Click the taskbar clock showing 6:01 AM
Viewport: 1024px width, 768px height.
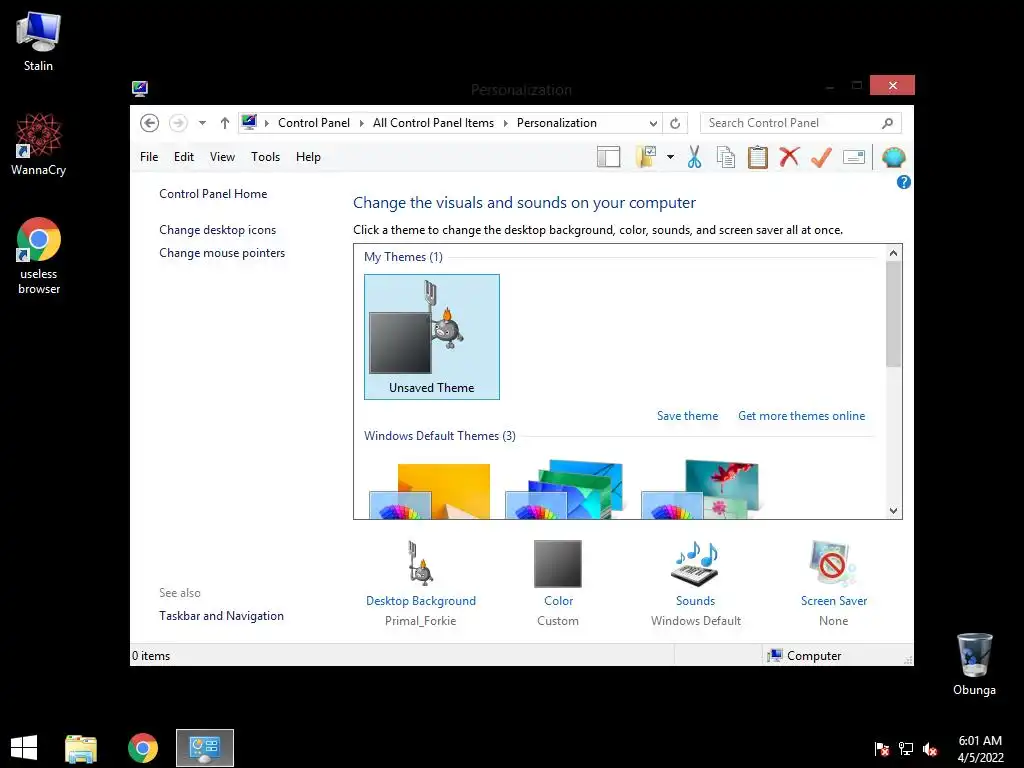point(980,748)
